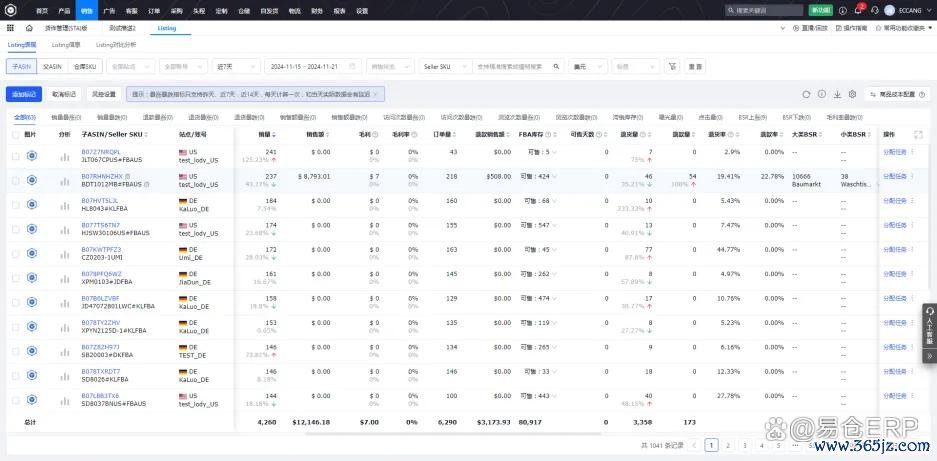Expand table to fullscreen
Image resolution: width=937 pixels, height=461 pixels.
coord(918,135)
